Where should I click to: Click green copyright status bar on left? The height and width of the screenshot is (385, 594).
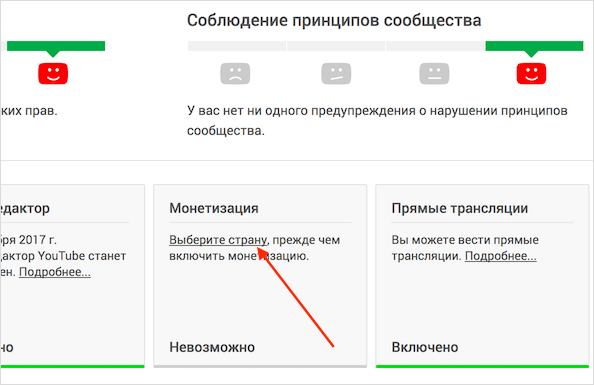pos(56,46)
